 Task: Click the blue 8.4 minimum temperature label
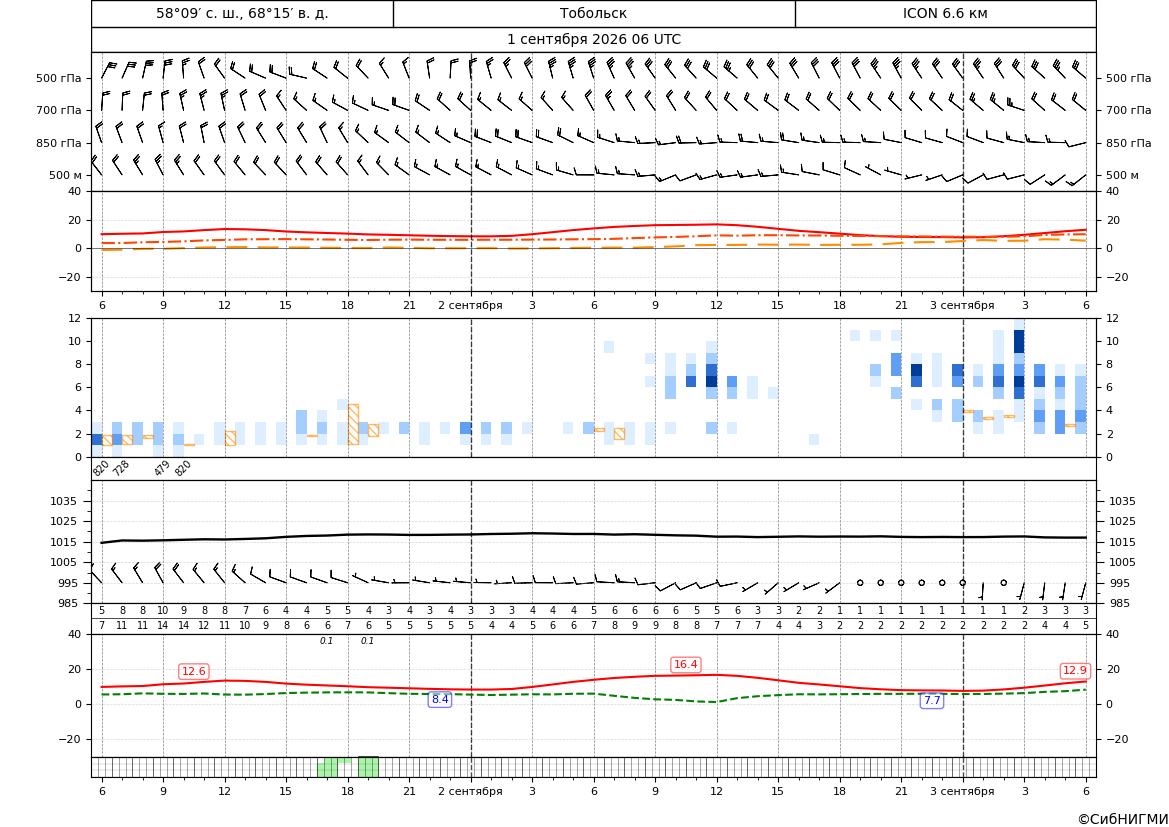coord(440,699)
